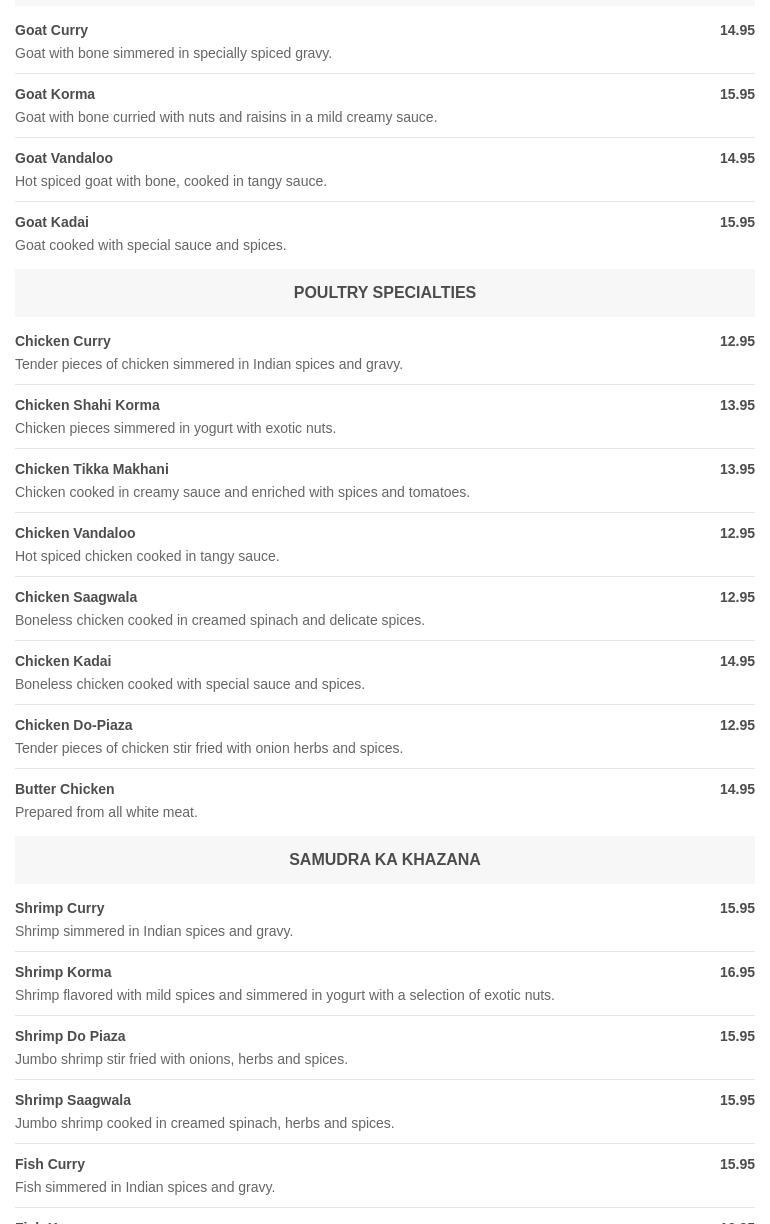Screen dimensions: 770x1224
Task: Select Chicken Curry dish
Action: point(63,341)
